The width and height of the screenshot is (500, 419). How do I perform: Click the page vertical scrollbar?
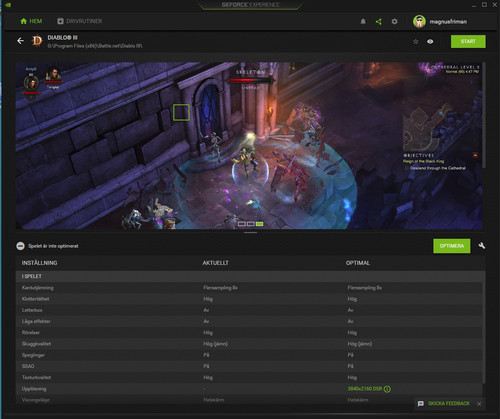click(484, 115)
